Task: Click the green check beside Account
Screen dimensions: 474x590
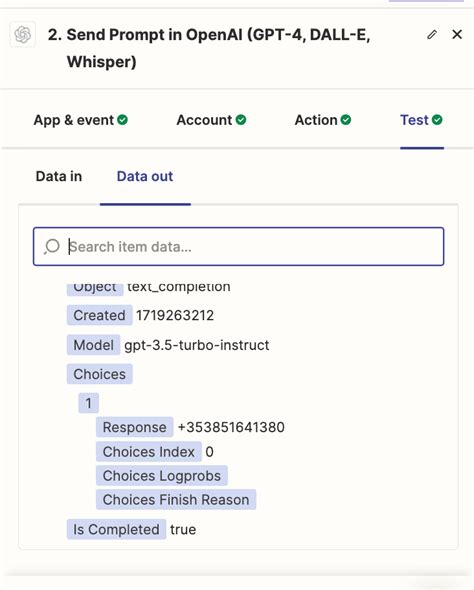Action: 241,120
